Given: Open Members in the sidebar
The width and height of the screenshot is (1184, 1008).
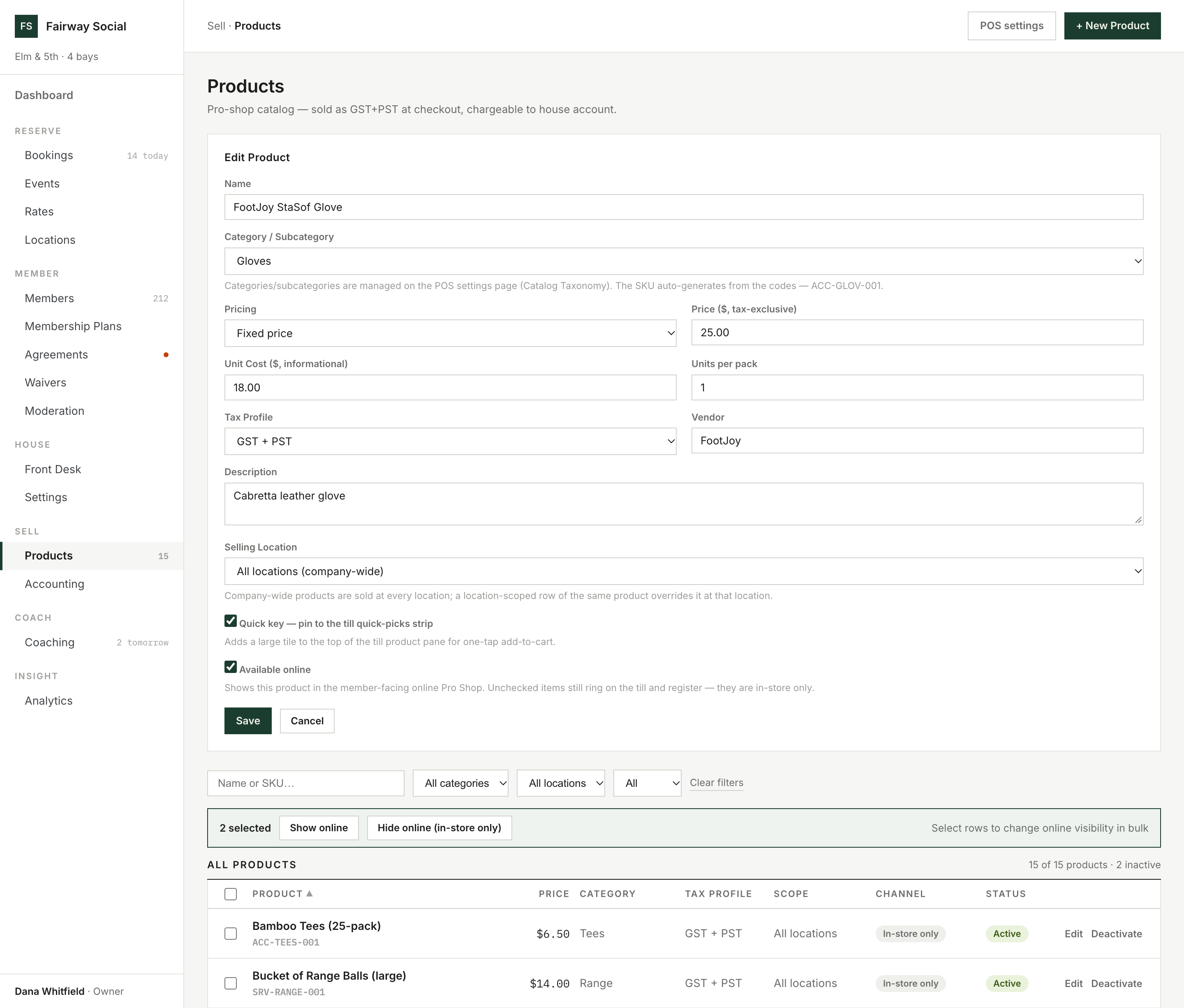Looking at the screenshot, I should pos(91,298).
